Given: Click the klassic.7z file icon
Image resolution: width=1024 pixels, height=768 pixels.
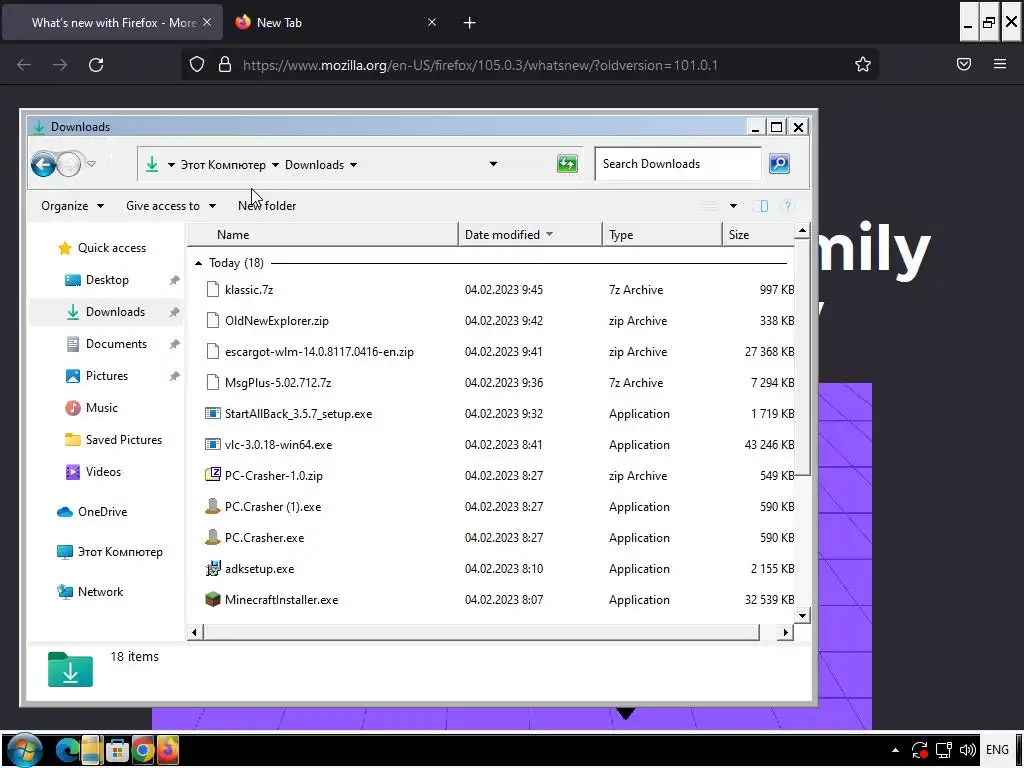Looking at the screenshot, I should coord(212,289).
